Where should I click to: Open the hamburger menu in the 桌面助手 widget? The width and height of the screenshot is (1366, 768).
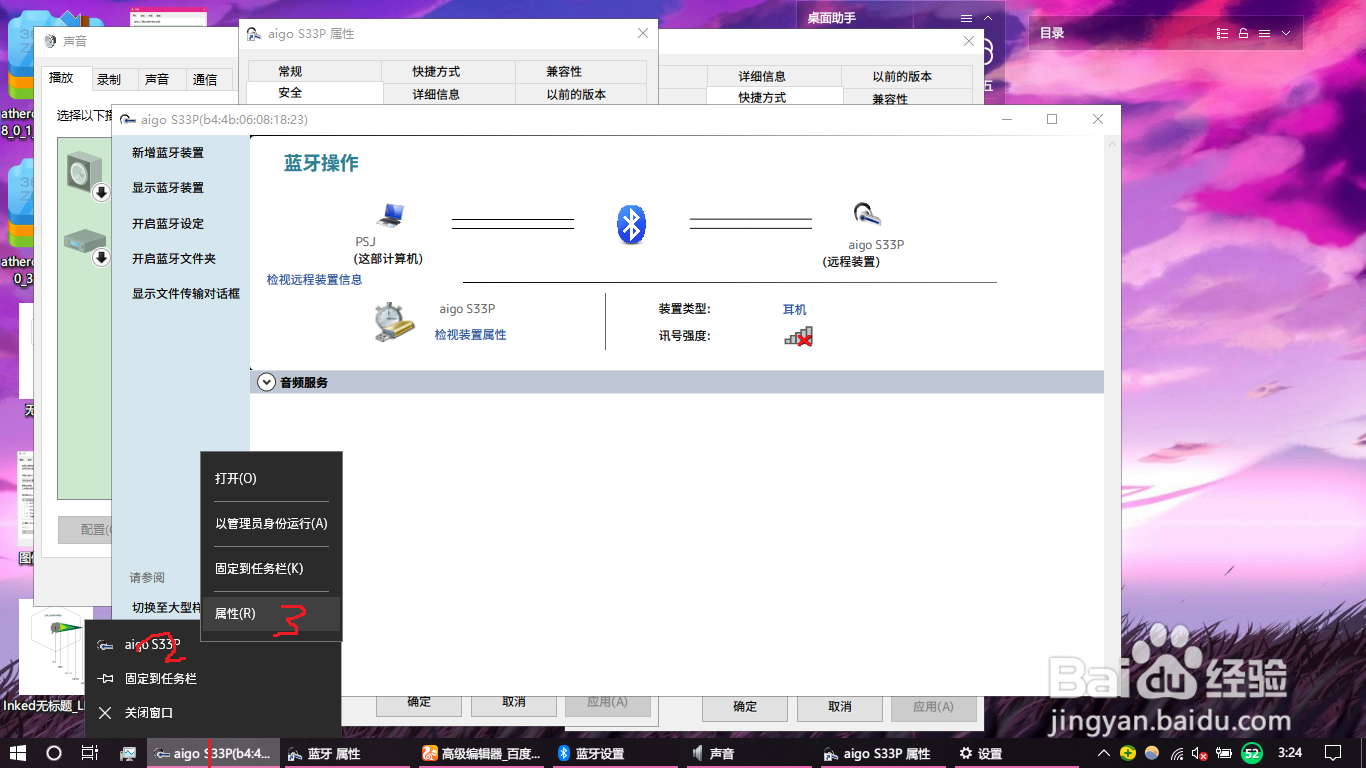966,18
